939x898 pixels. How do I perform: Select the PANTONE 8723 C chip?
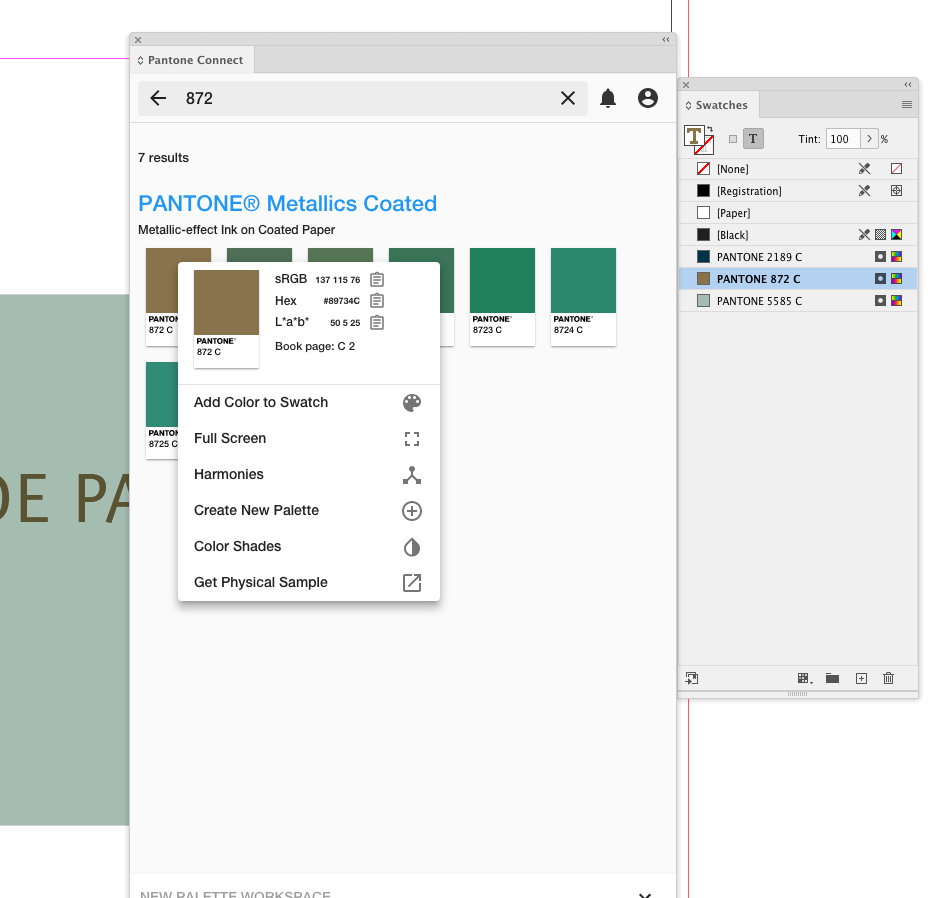point(502,297)
